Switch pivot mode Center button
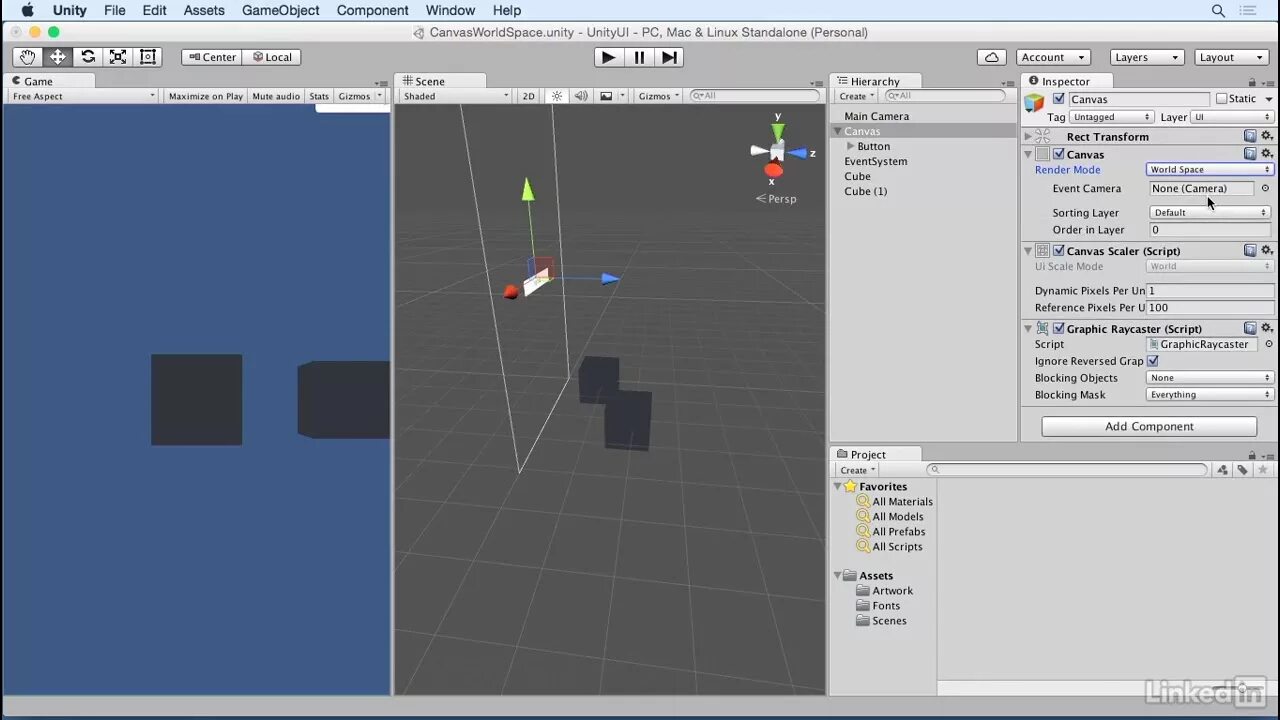The height and width of the screenshot is (720, 1280). click(x=211, y=57)
